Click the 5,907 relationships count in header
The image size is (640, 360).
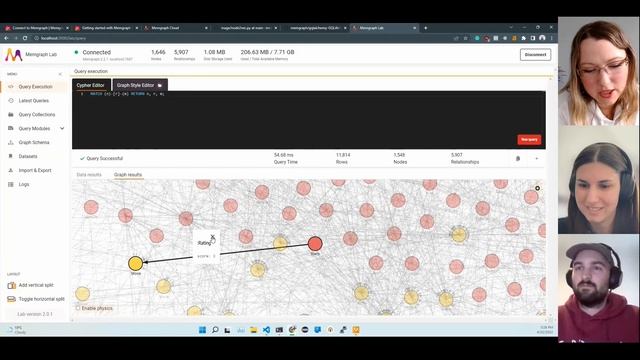[181, 52]
